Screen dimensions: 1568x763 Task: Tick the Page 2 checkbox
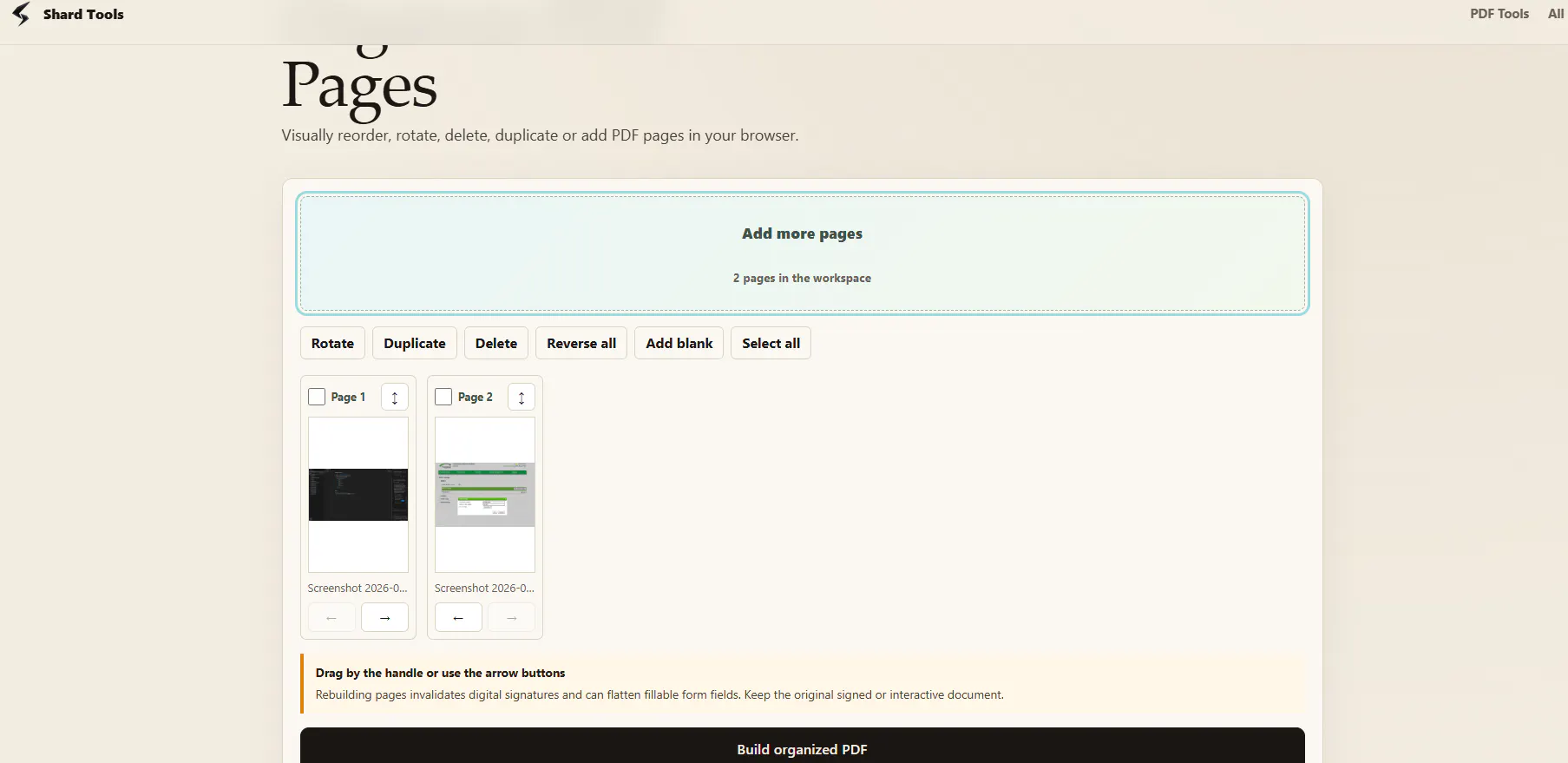(x=443, y=397)
